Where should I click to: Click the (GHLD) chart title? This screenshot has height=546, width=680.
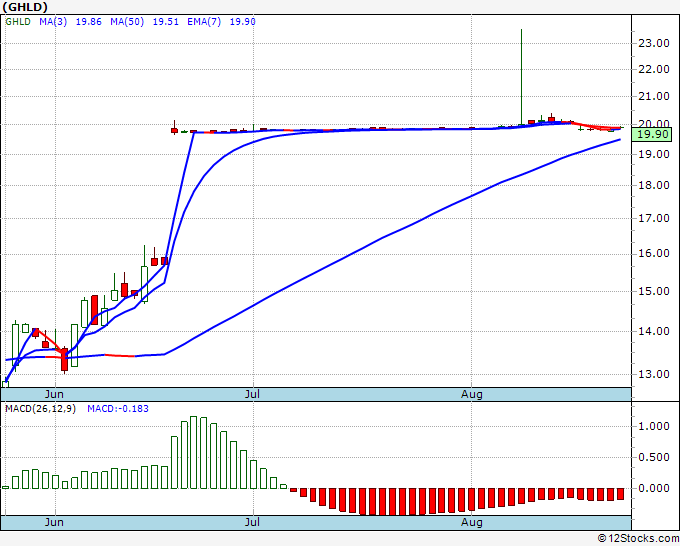(x=25, y=7)
